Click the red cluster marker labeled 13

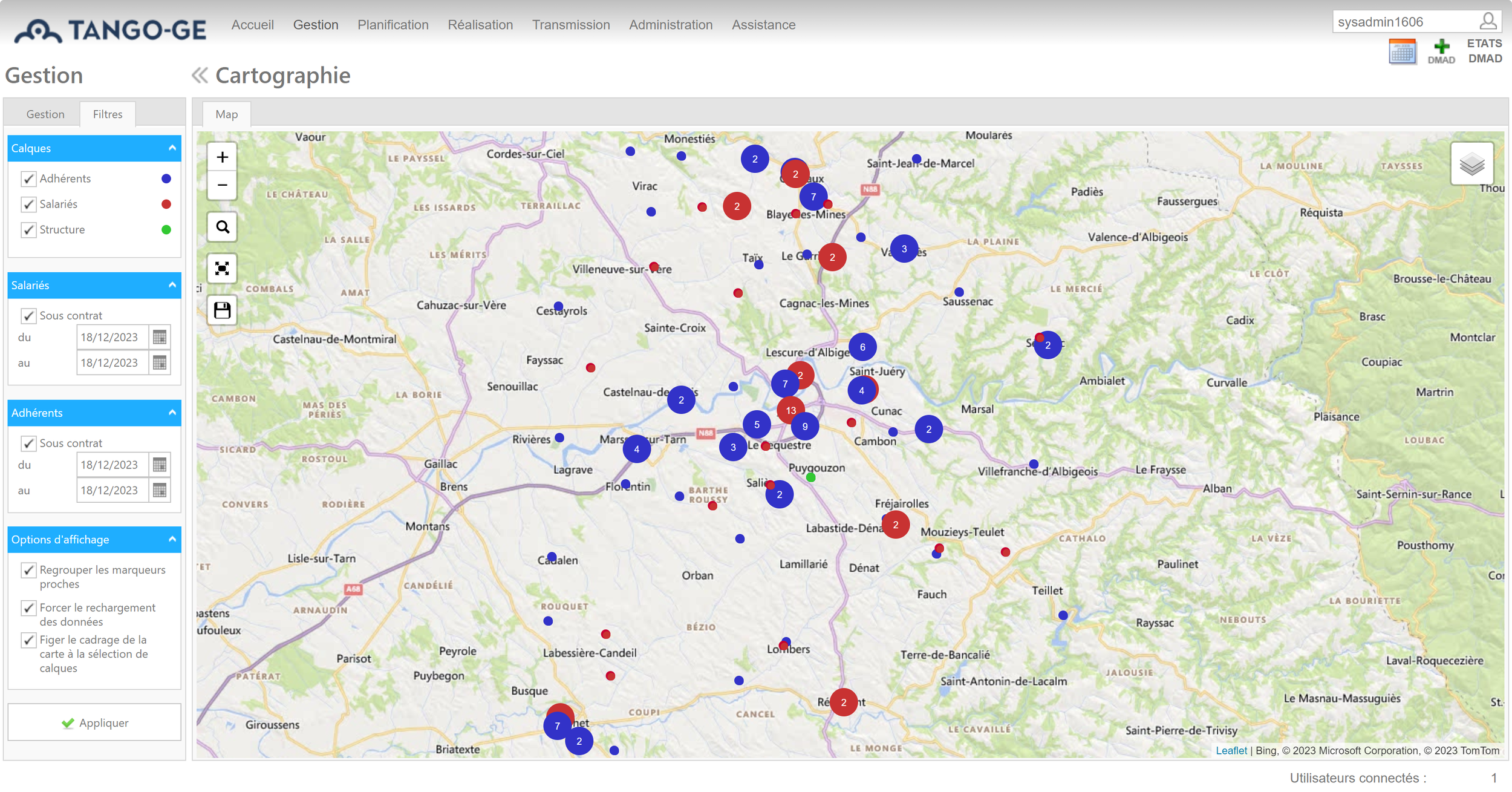point(790,410)
